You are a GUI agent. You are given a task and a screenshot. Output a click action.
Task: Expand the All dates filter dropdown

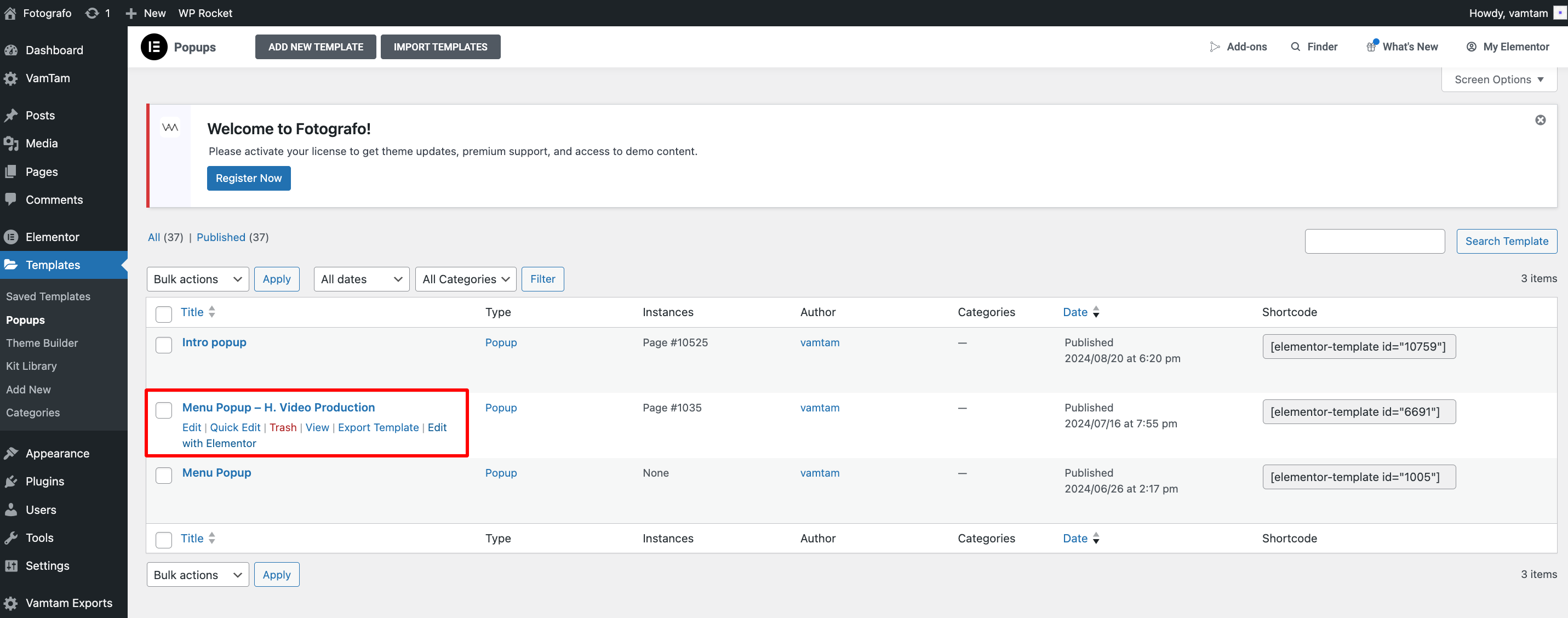point(361,279)
